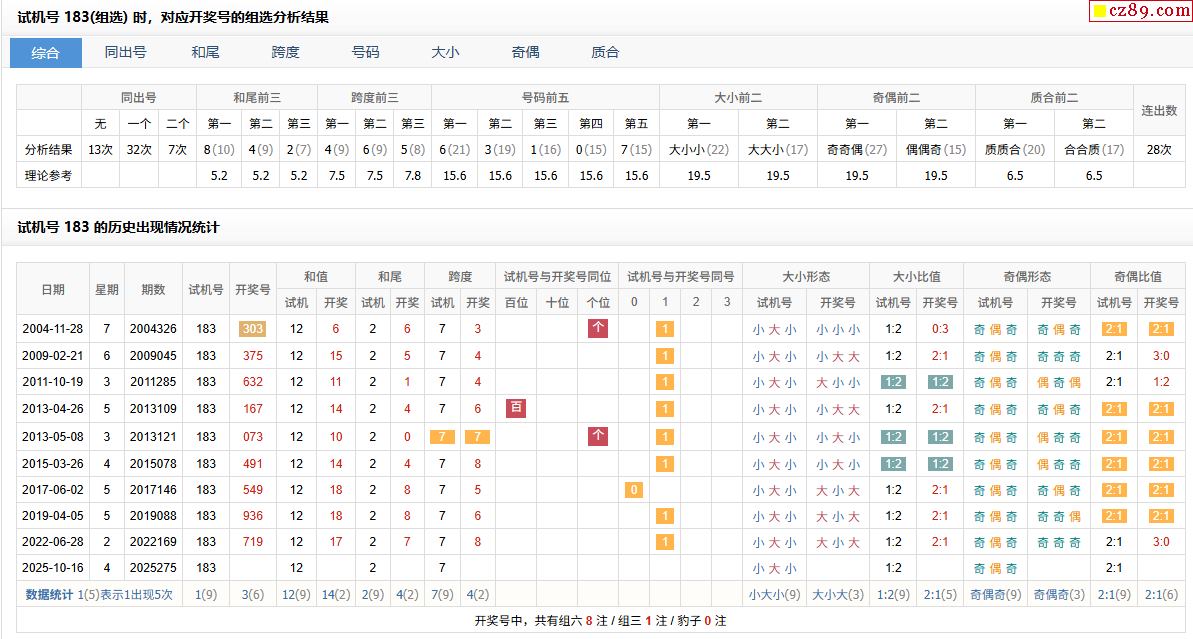Viewport: 1193px width, 639px height.
Task: Click the red 百 position badge
Action: pos(516,408)
